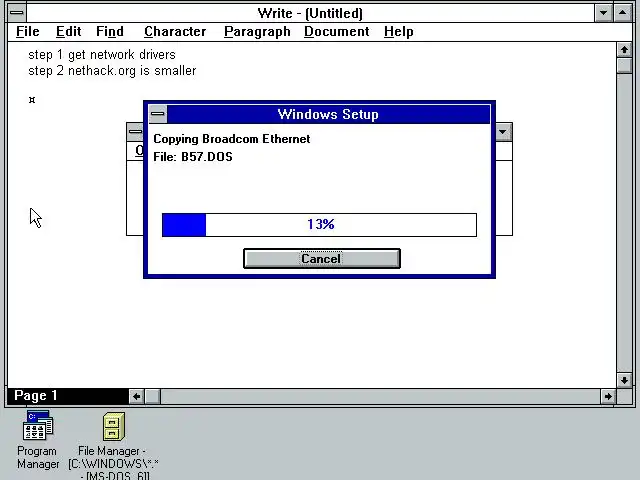Click the end-of-document marker in Write
This screenshot has height=480, width=640.
pyautogui.click(x=32, y=100)
